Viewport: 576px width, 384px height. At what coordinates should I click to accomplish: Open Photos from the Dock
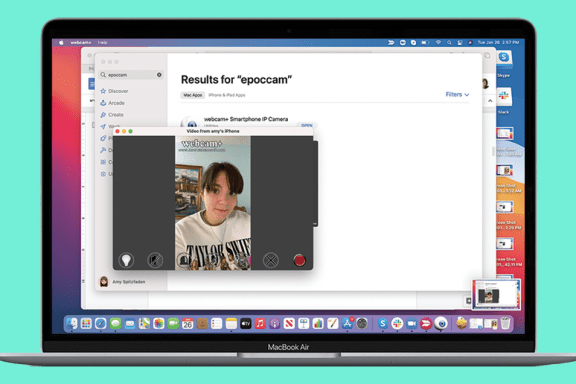point(159,323)
